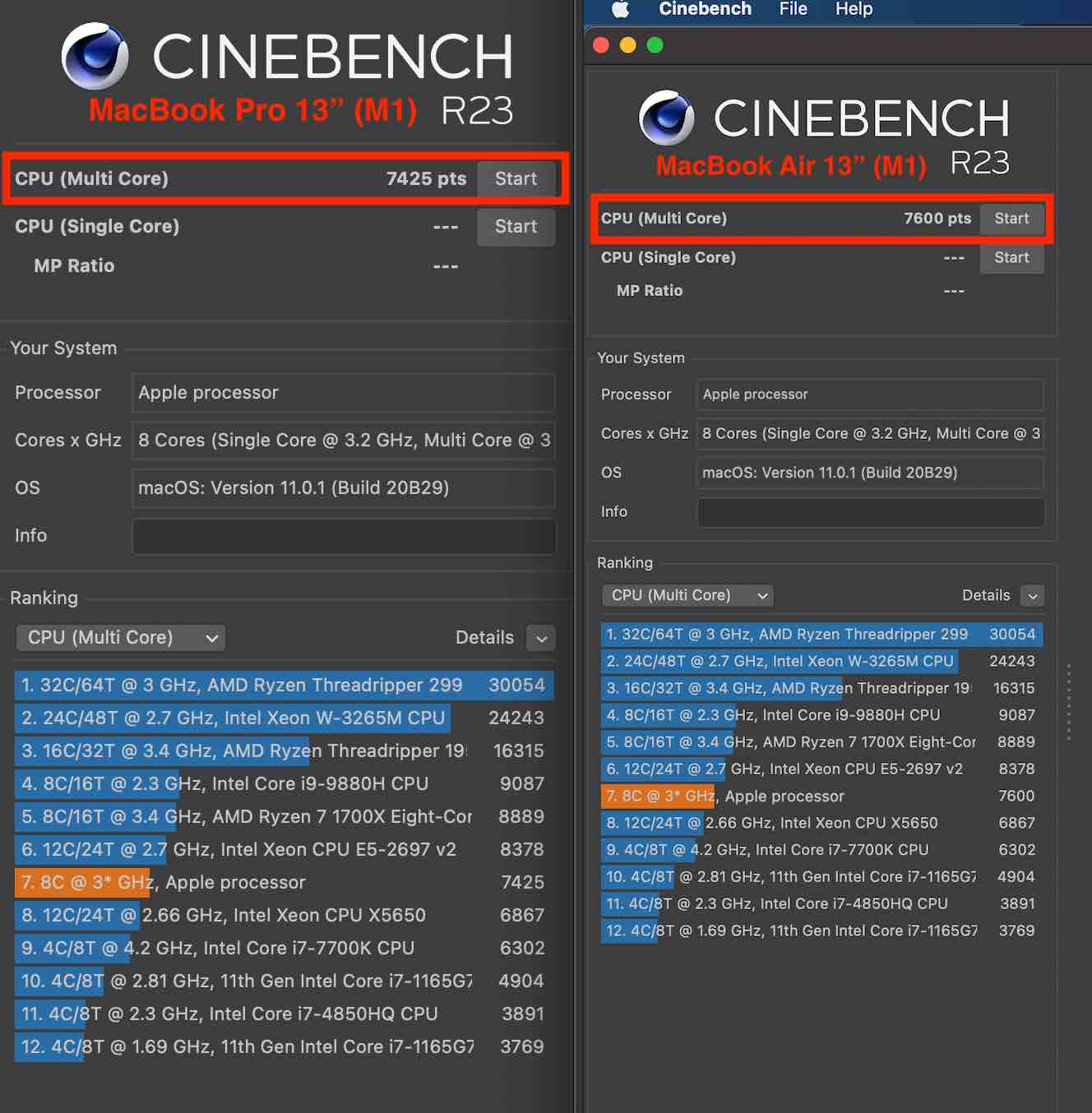
Task: Select i7-1165G7 3769 row in MacBook Pro ranking
Action: tap(285, 1047)
